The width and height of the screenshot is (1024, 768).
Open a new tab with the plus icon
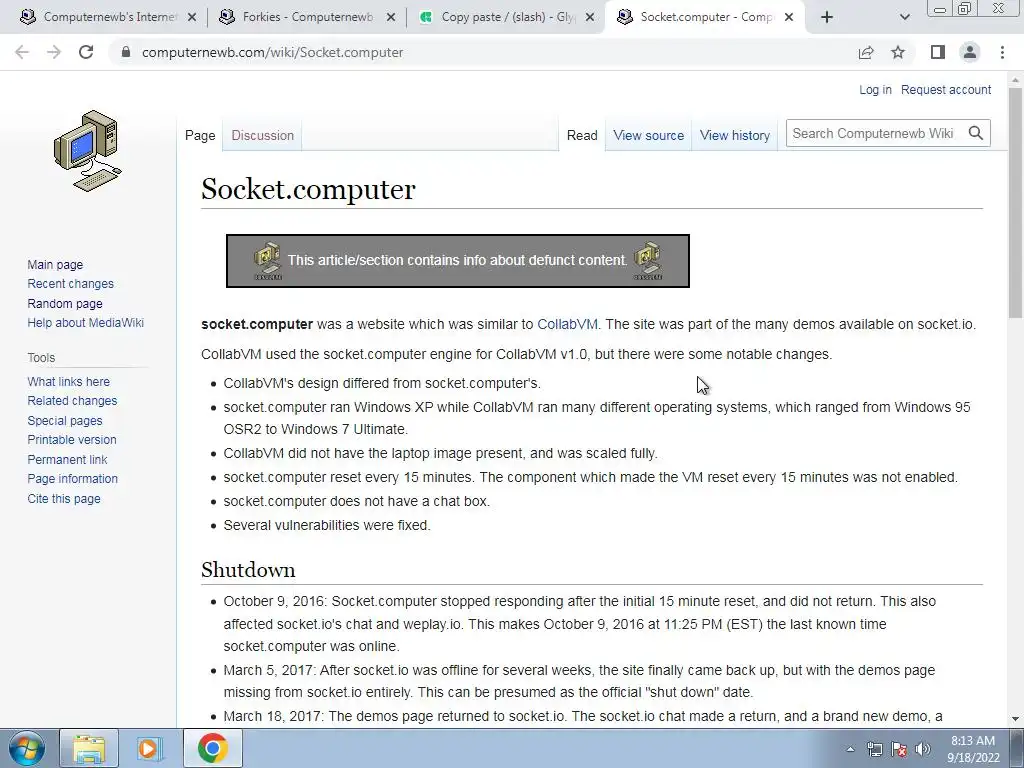(x=827, y=17)
